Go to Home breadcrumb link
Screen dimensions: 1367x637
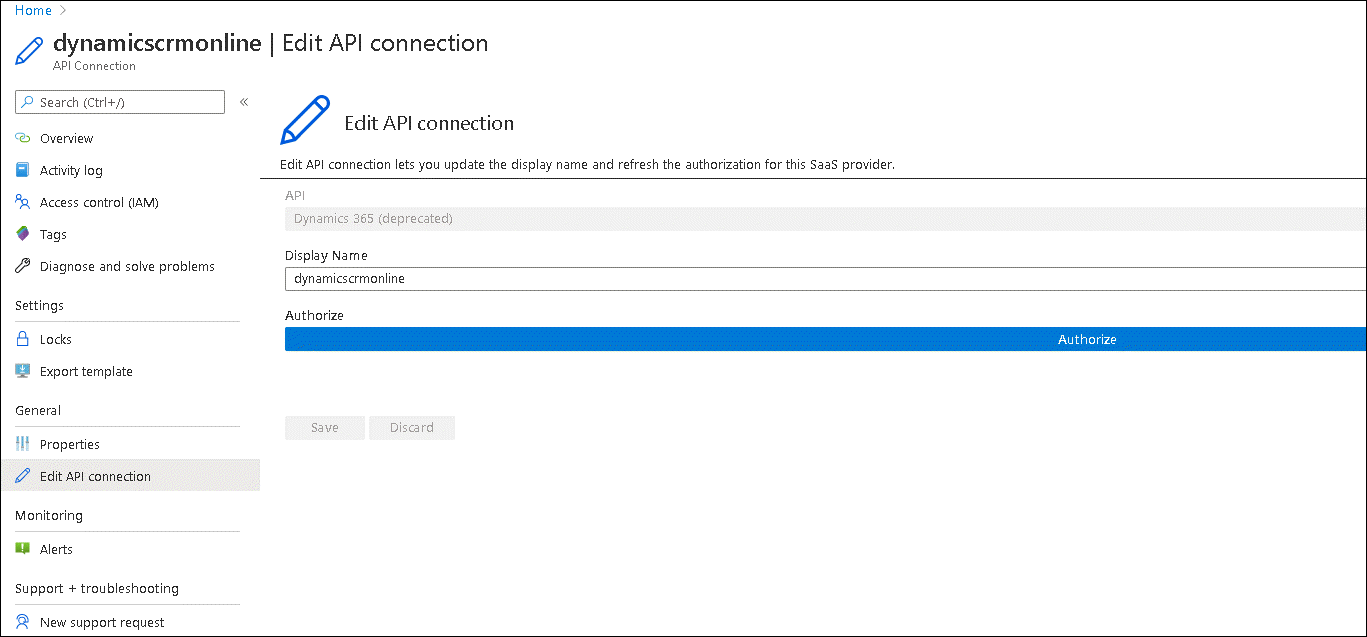[33, 10]
